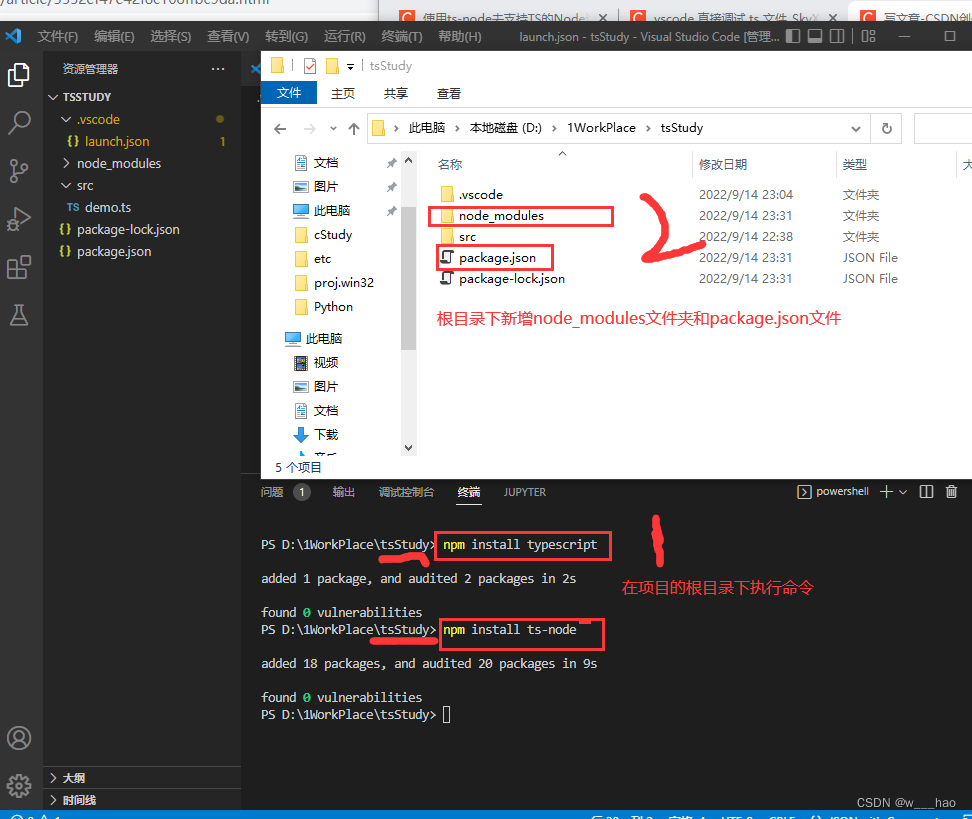972x819 pixels.
Task: Toggle secondary side bar layout icon
Action: click(x=837, y=36)
